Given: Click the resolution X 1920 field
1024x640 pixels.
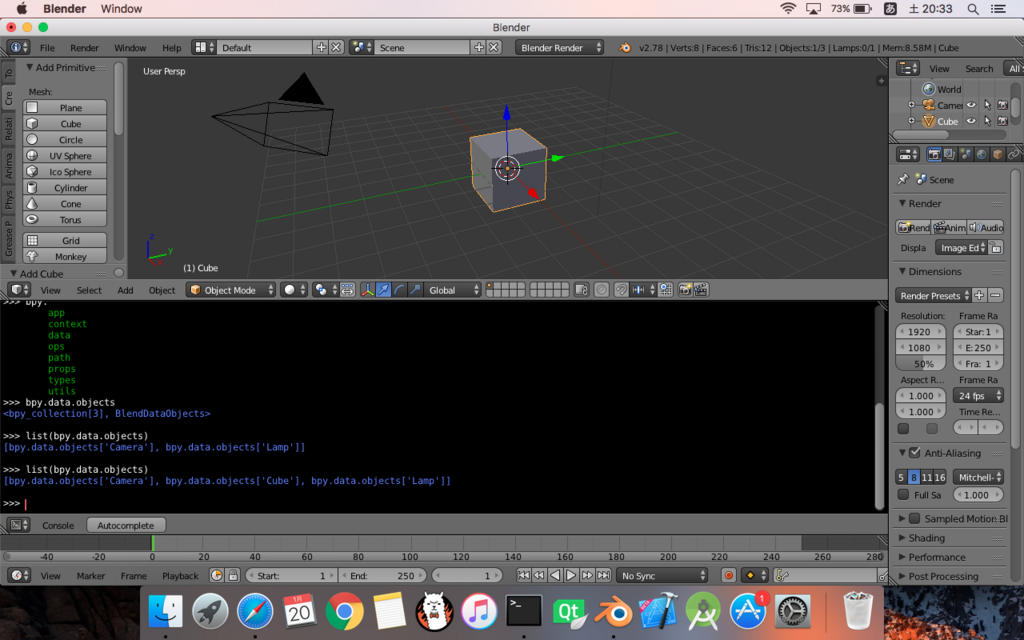Looking at the screenshot, I should 920,332.
